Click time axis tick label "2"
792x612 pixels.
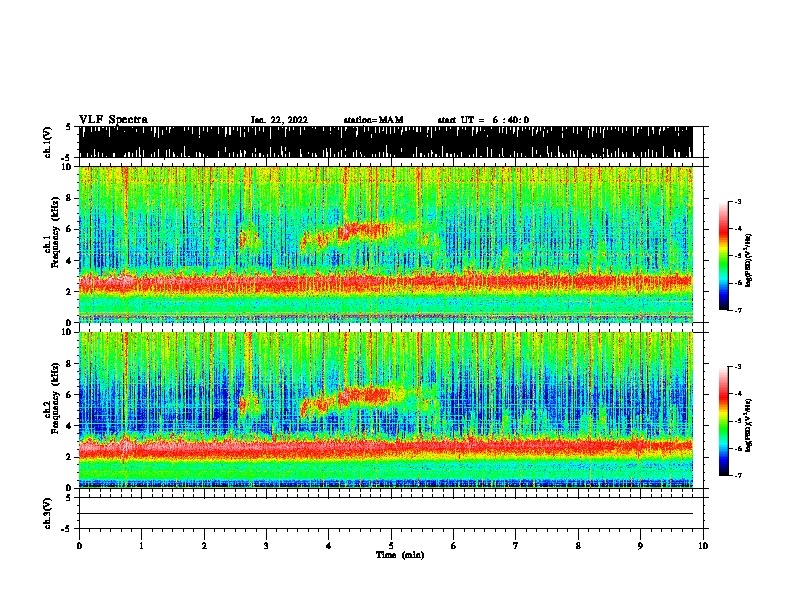pos(204,546)
